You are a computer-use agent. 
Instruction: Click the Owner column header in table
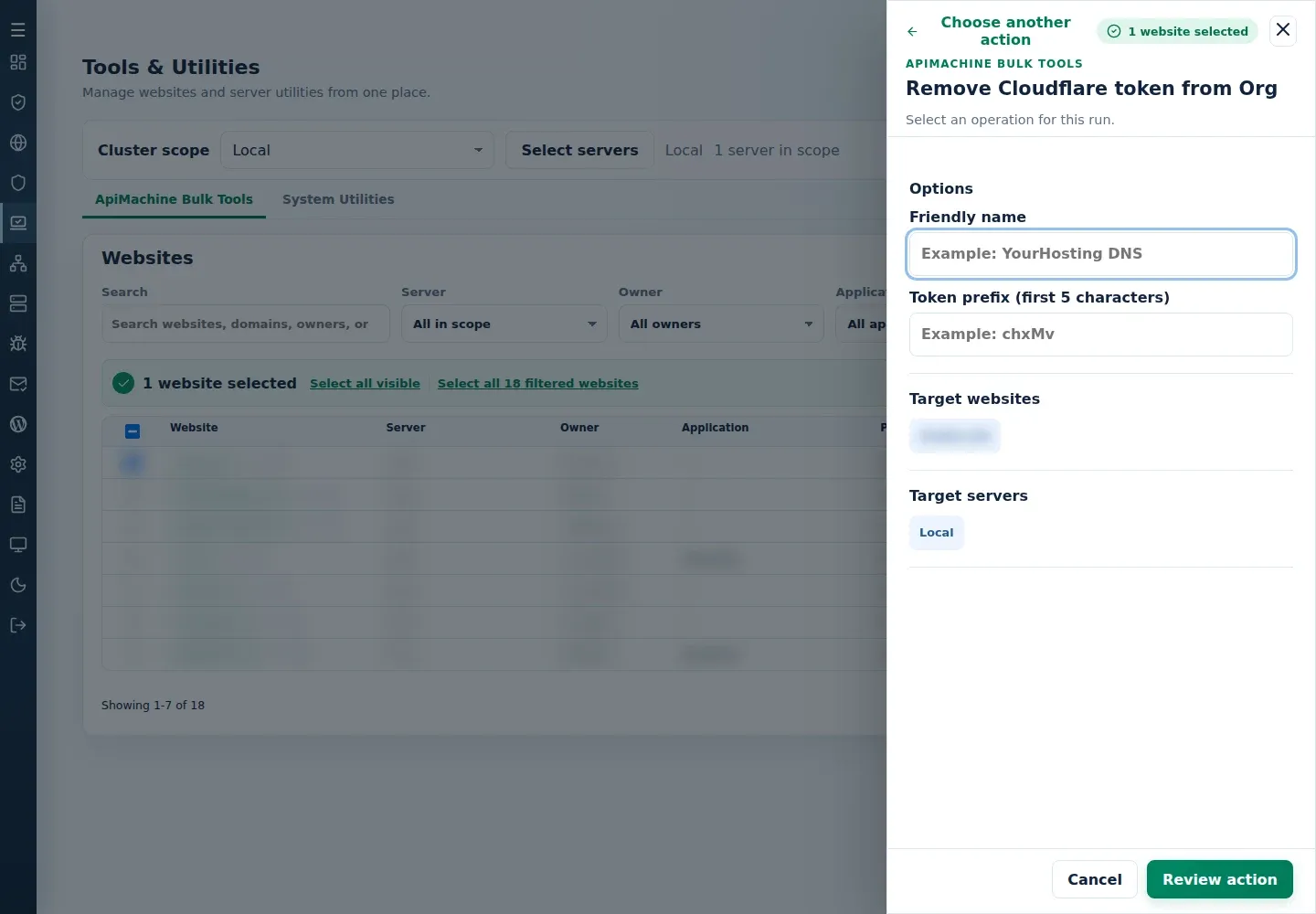(579, 428)
